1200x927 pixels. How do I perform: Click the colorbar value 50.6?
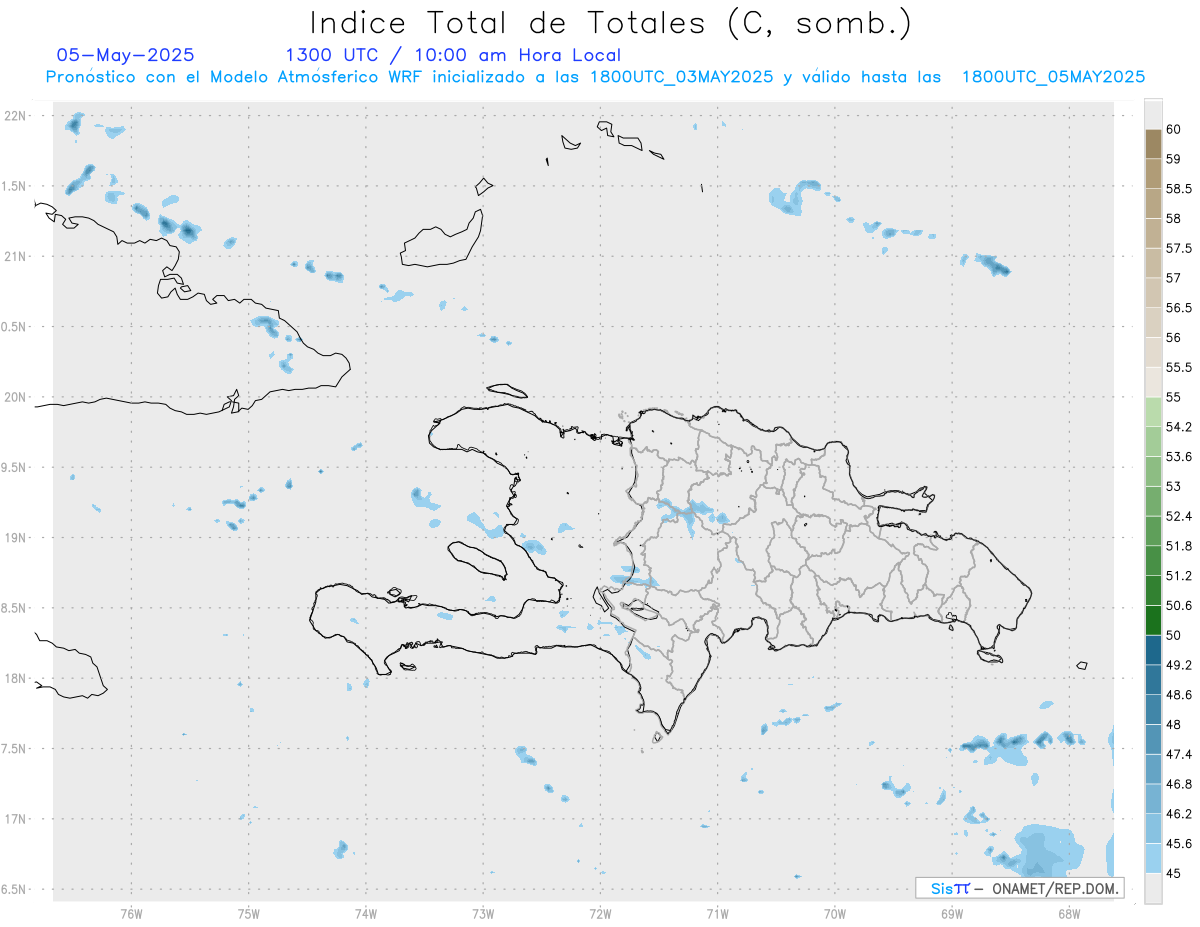(x=1178, y=606)
